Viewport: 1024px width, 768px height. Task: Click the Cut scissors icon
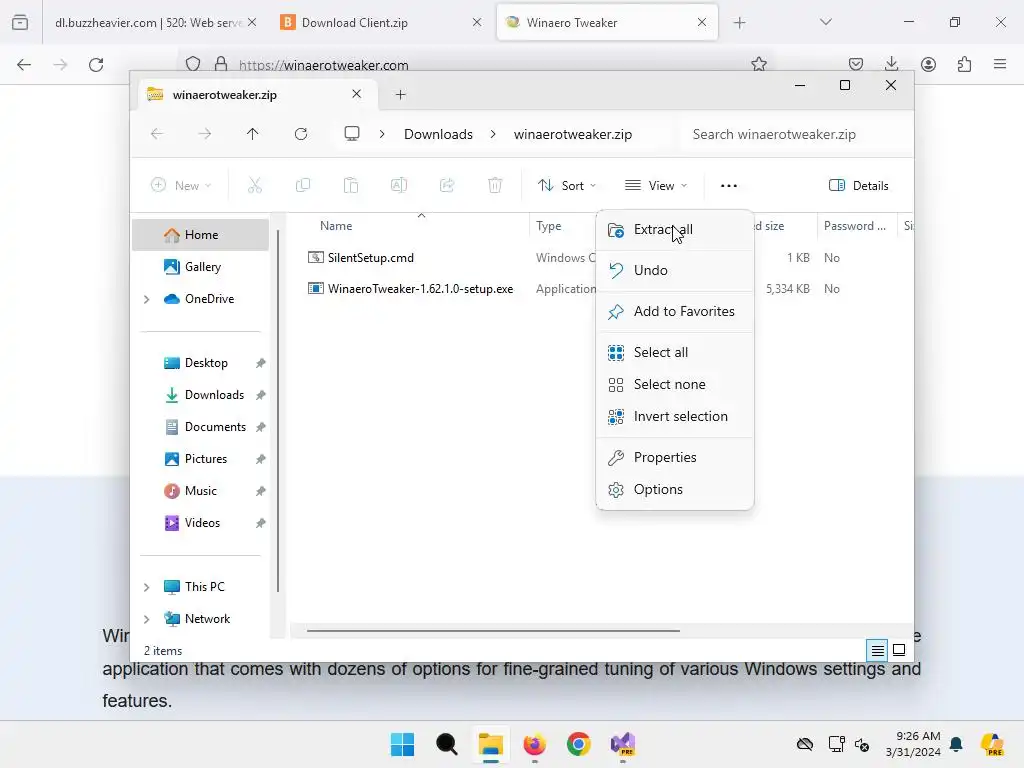(255, 186)
